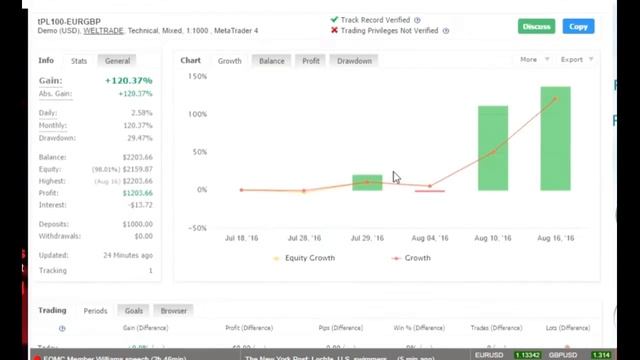Image resolution: width=640 pixels, height=360 pixels.
Task: Click the Aug 16 '16 green bar
Action: coord(556,138)
